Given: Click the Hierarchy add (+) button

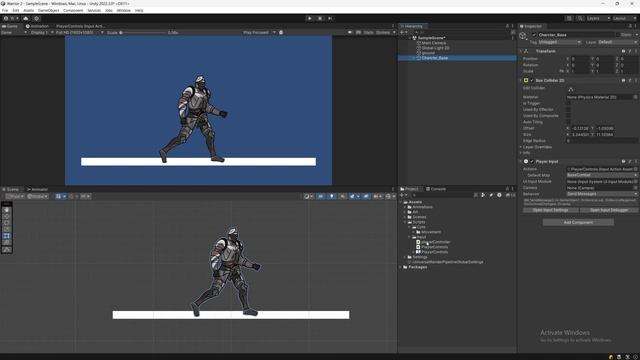Looking at the screenshot, I should 403,32.
